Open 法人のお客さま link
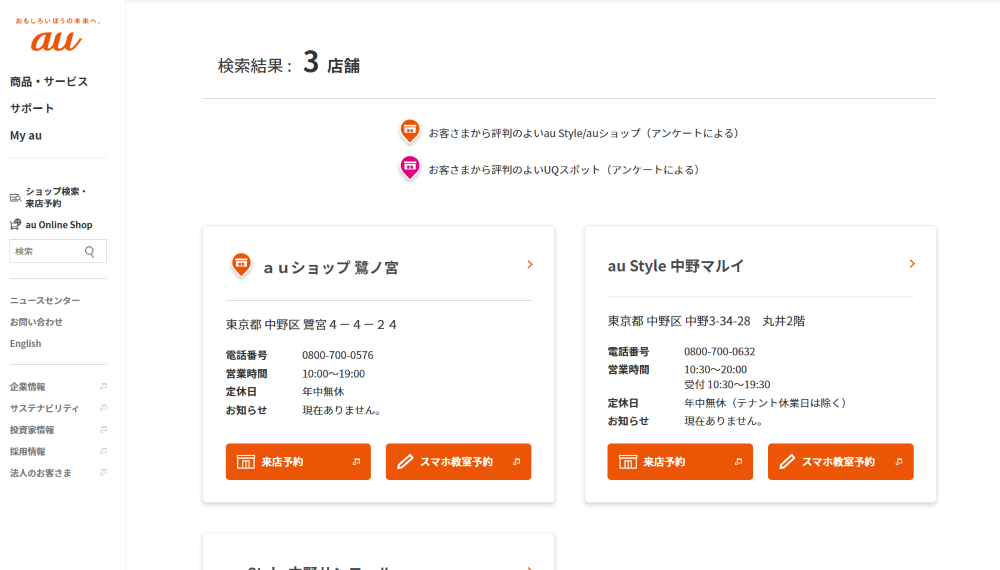The width and height of the screenshot is (1000, 570). 41,473
